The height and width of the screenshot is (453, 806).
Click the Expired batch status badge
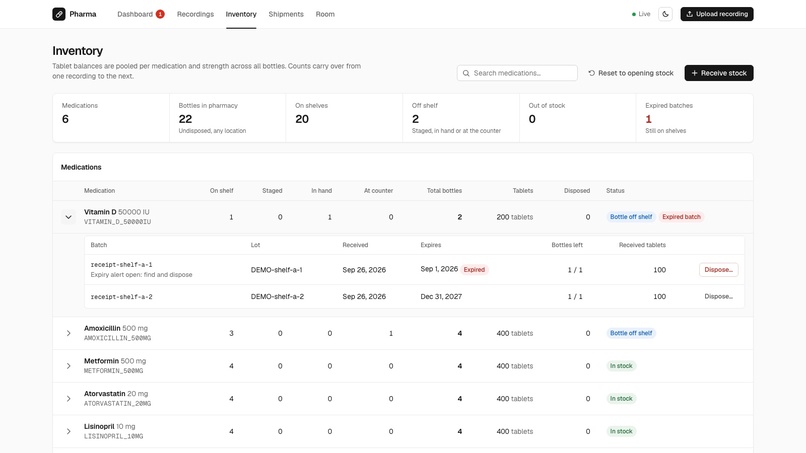681,217
